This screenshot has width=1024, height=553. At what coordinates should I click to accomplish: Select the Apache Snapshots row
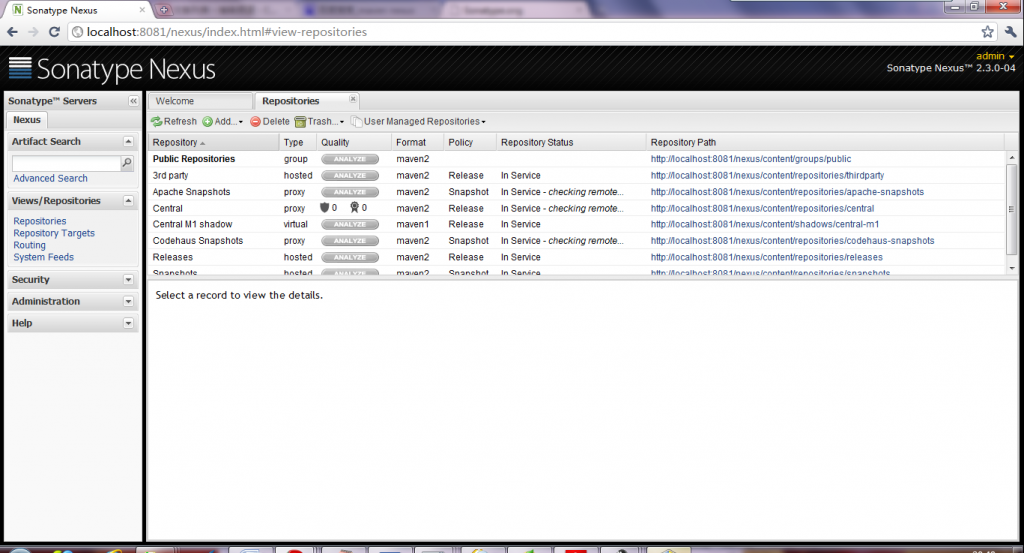(x=577, y=192)
